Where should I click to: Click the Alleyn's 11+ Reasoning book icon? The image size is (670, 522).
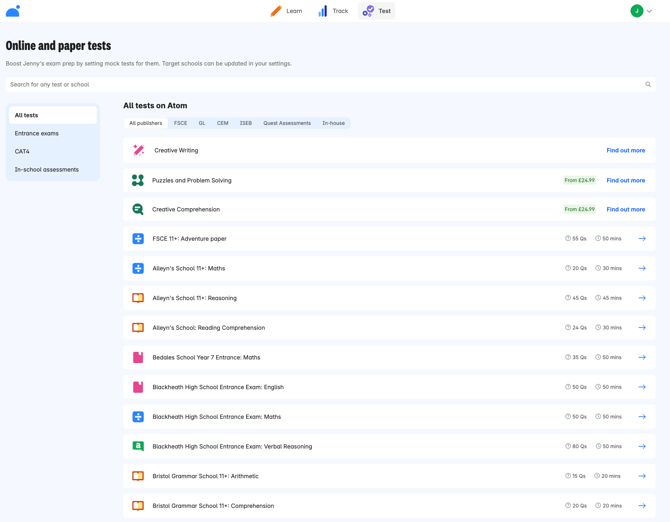(138, 298)
